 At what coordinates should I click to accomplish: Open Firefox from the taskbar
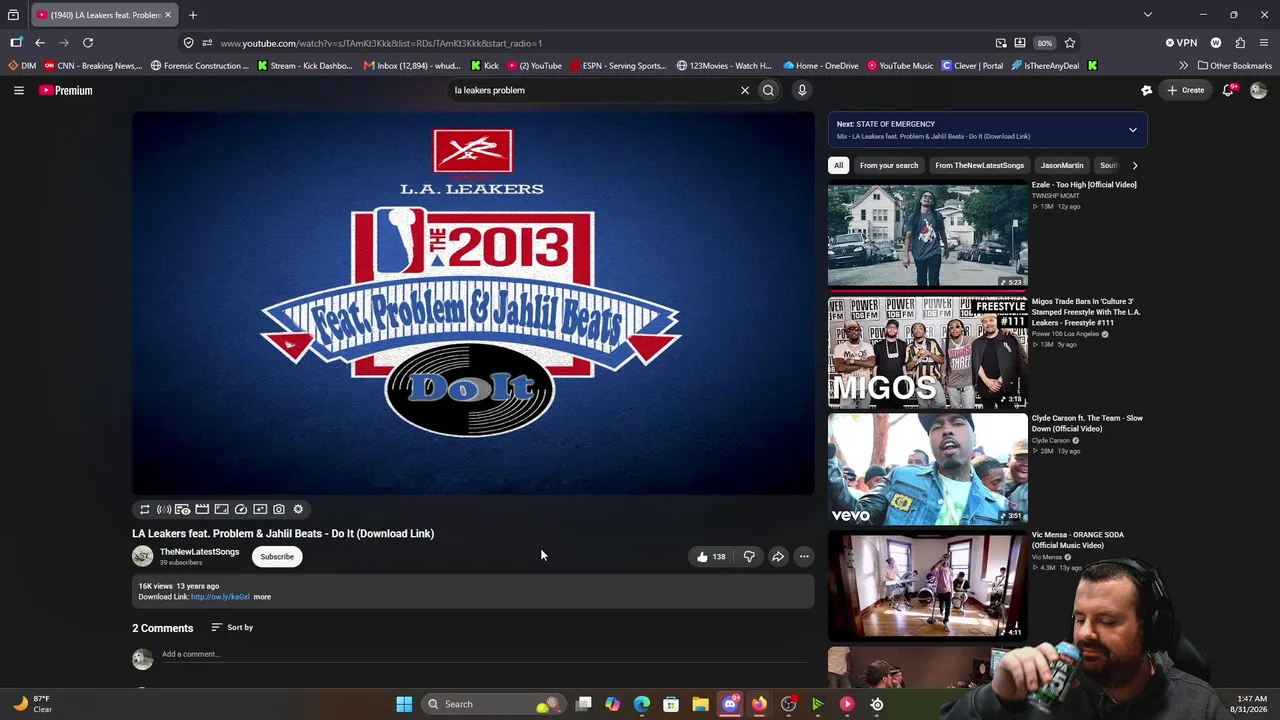point(759,704)
